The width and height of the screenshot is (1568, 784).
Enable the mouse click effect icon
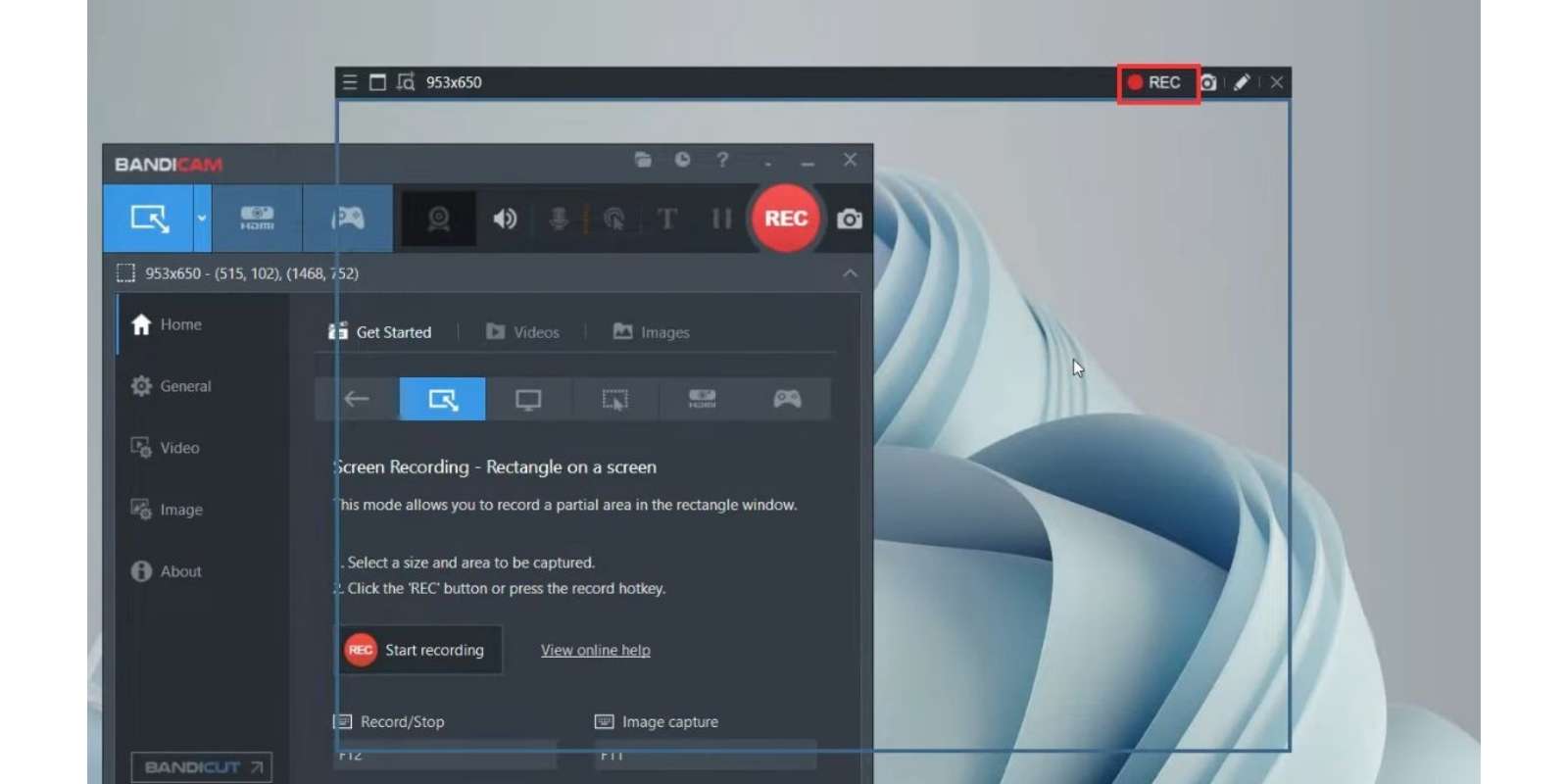coord(614,219)
